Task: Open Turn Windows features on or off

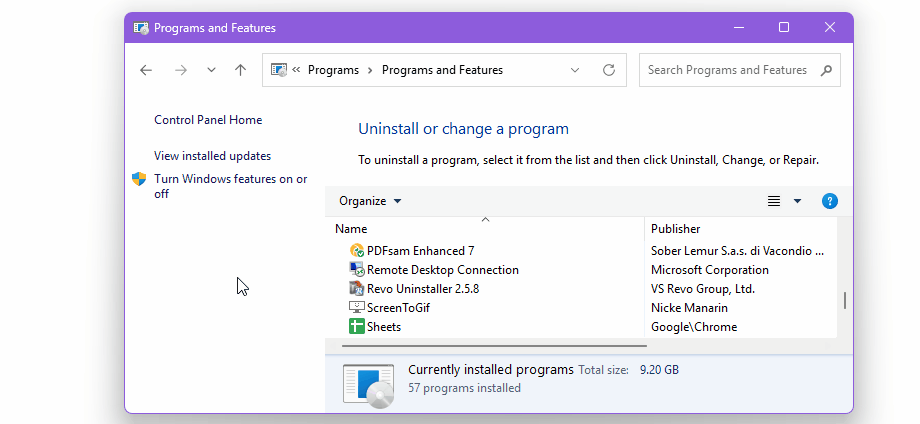Action: 231,186
